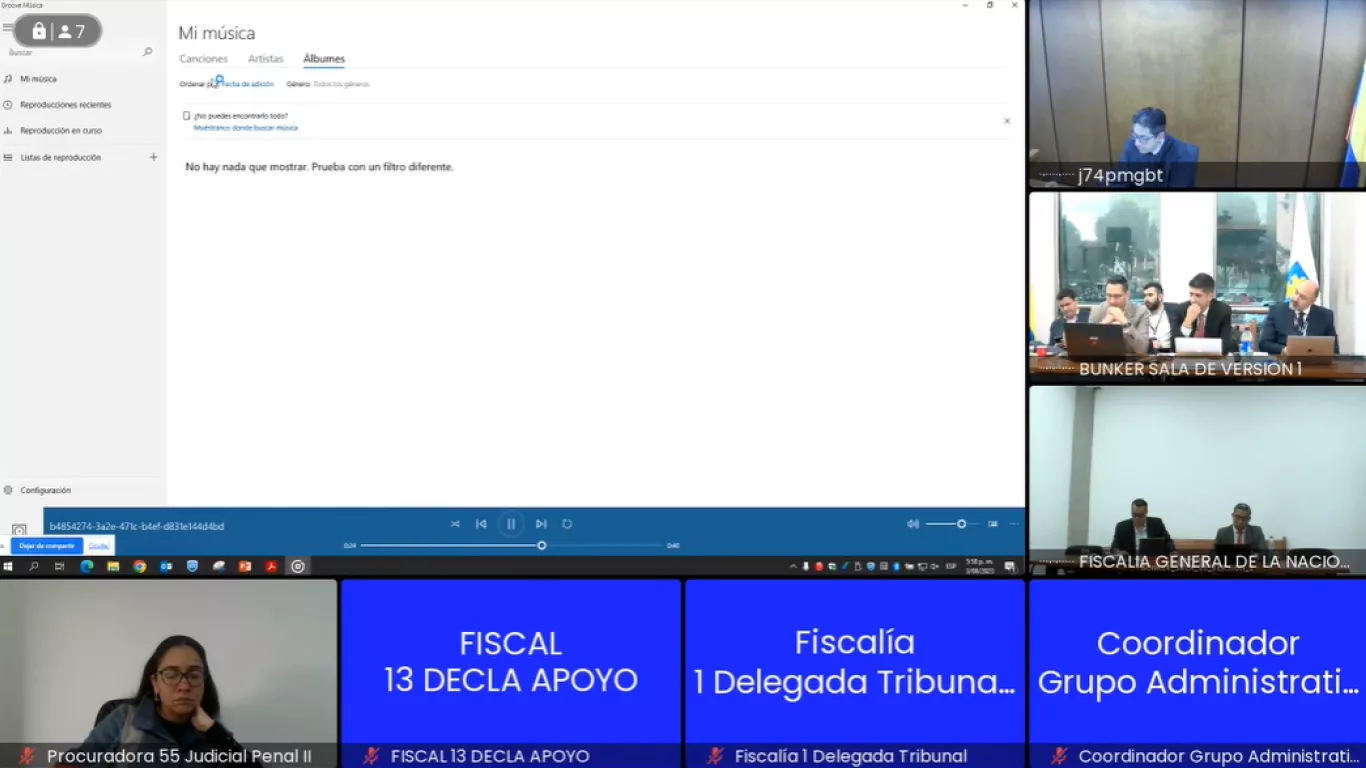
Task: Open the Fecha de adición sort dropdown
Action: click(x=245, y=84)
